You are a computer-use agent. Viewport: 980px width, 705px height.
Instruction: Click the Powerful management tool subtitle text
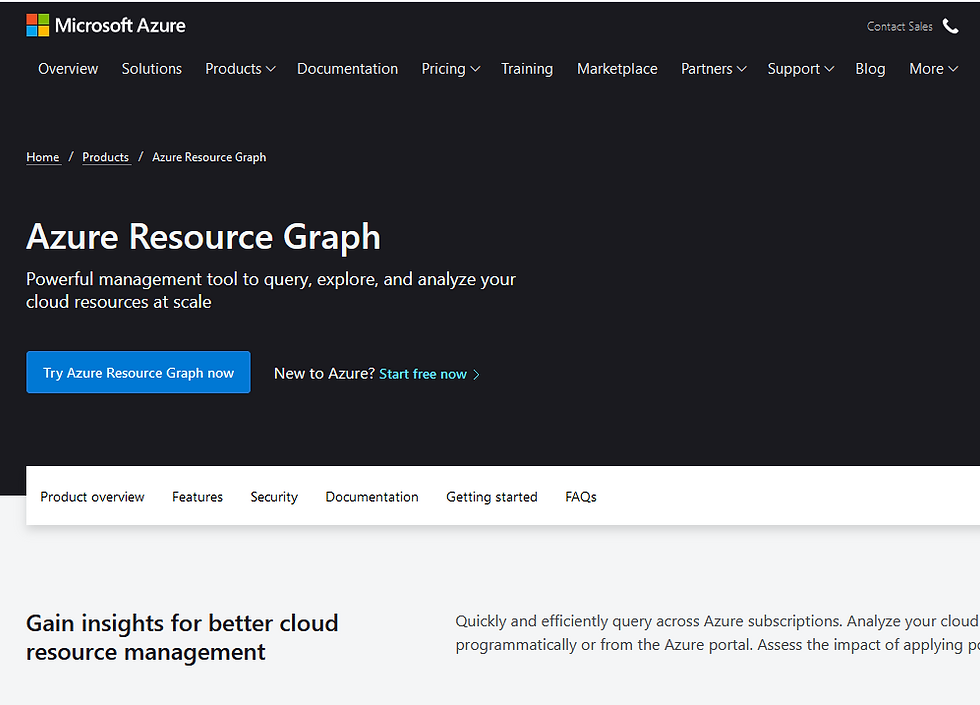tap(271, 291)
